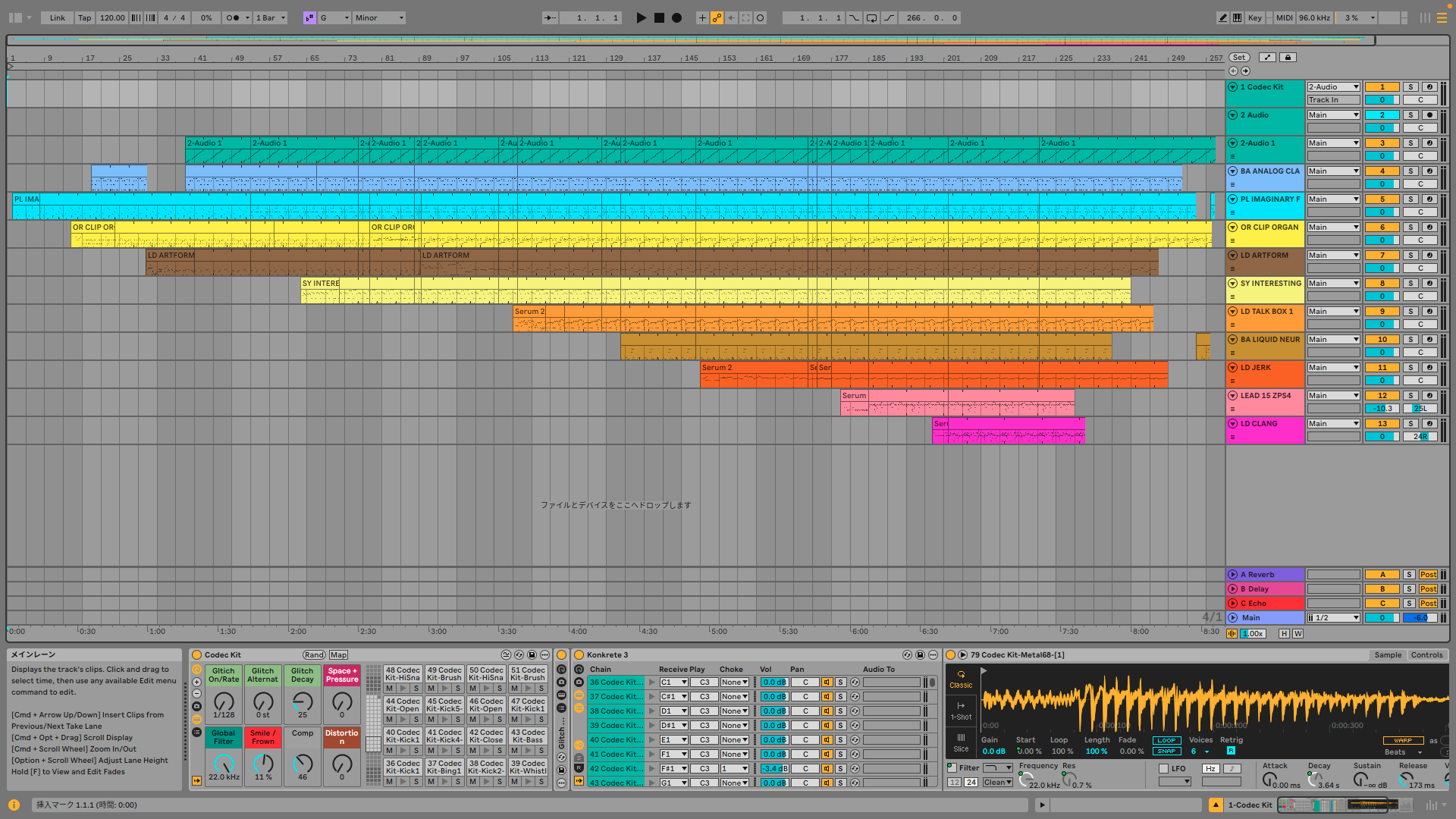Viewport: 1456px width, 819px height.
Task: Click the Key map mode button
Action: point(1255,17)
